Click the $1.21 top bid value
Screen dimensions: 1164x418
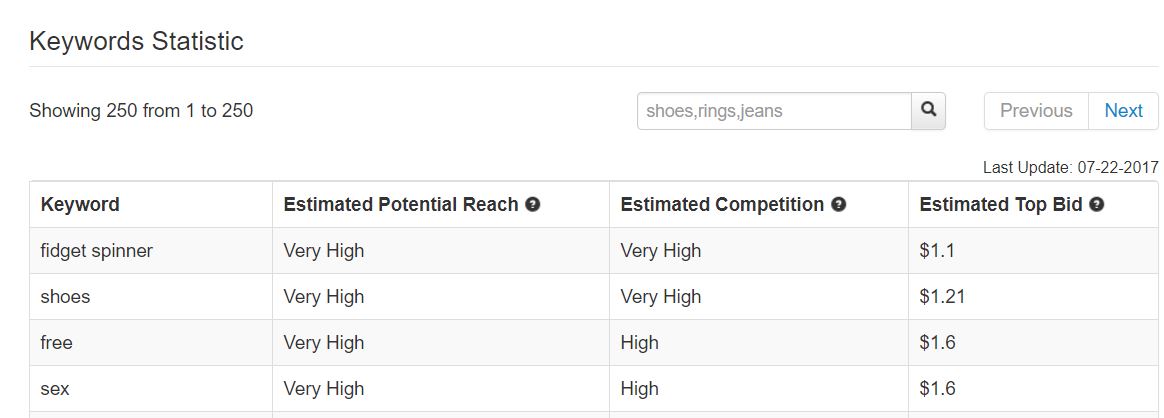click(942, 297)
